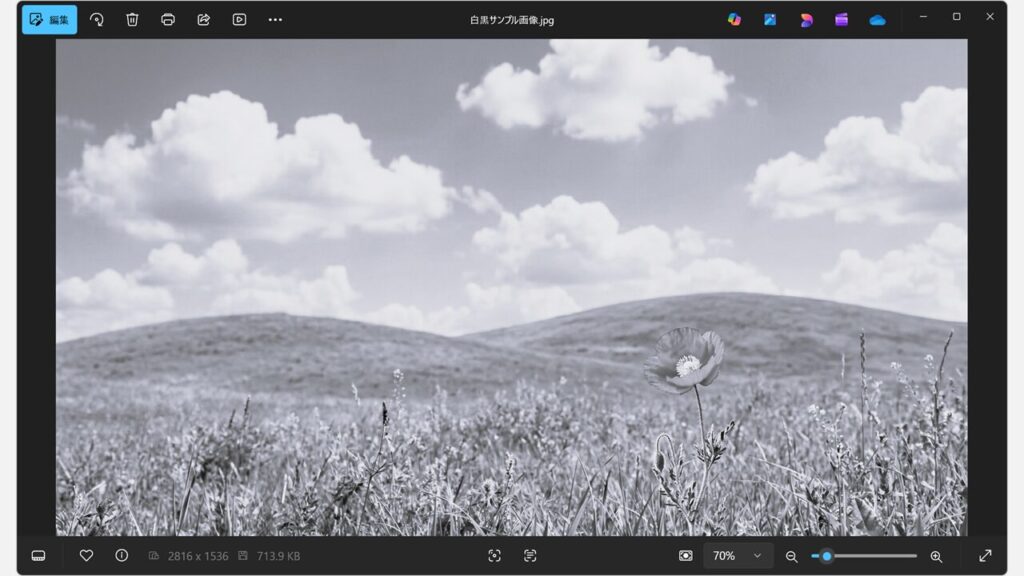Click the 編集 edit button

pyautogui.click(x=49, y=19)
